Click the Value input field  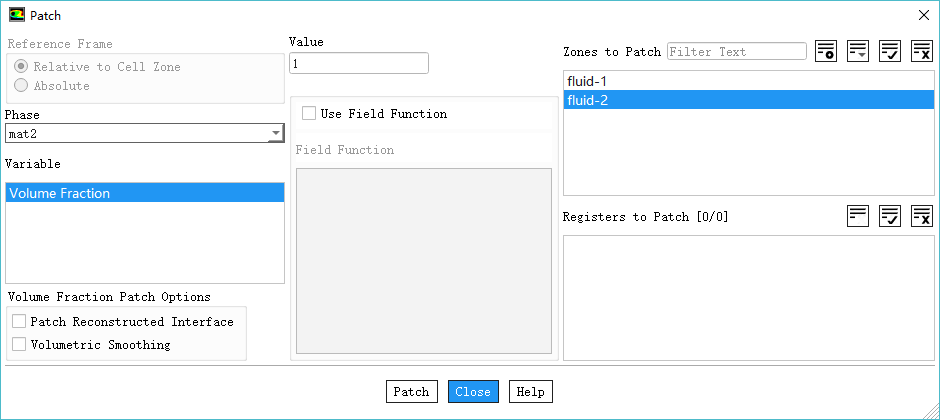(x=358, y=63)
